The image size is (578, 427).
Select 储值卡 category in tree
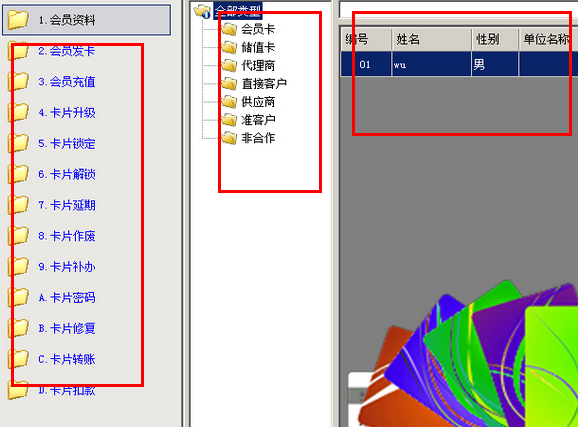(x=258, y=47)
